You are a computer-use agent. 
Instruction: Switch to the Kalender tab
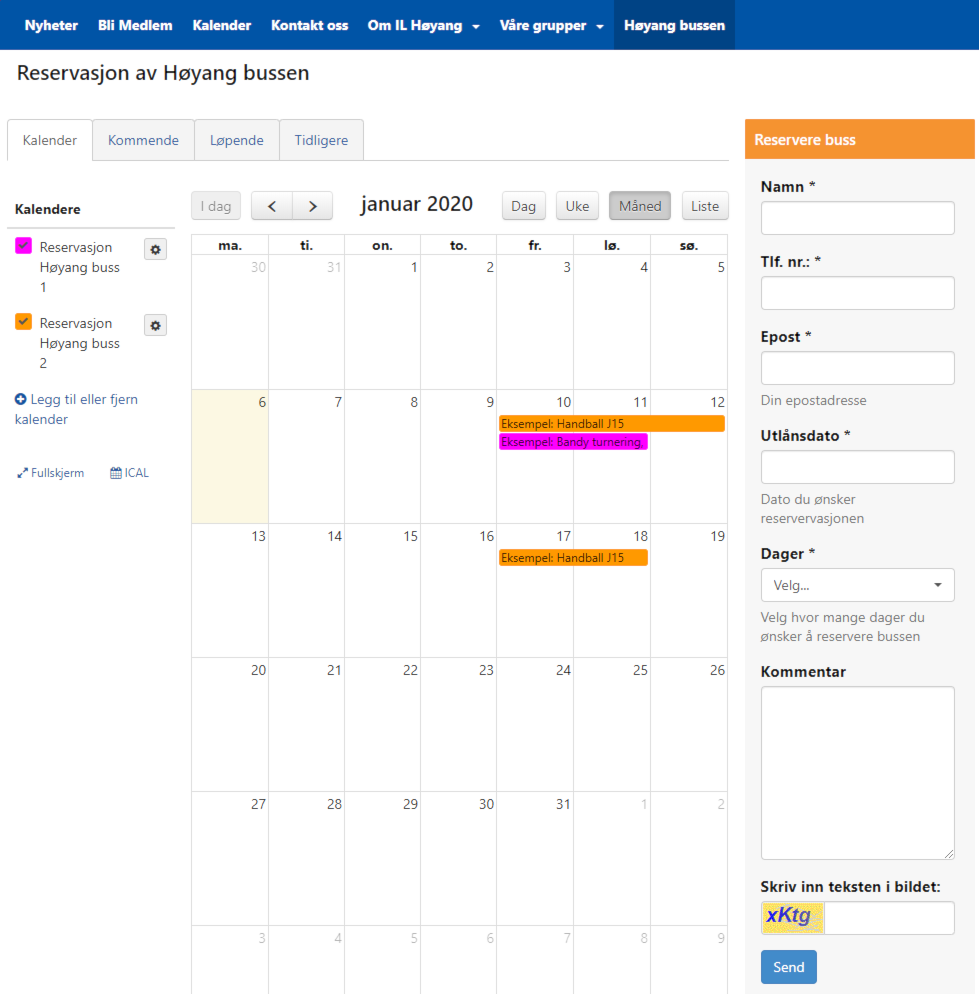pos(50,140)
